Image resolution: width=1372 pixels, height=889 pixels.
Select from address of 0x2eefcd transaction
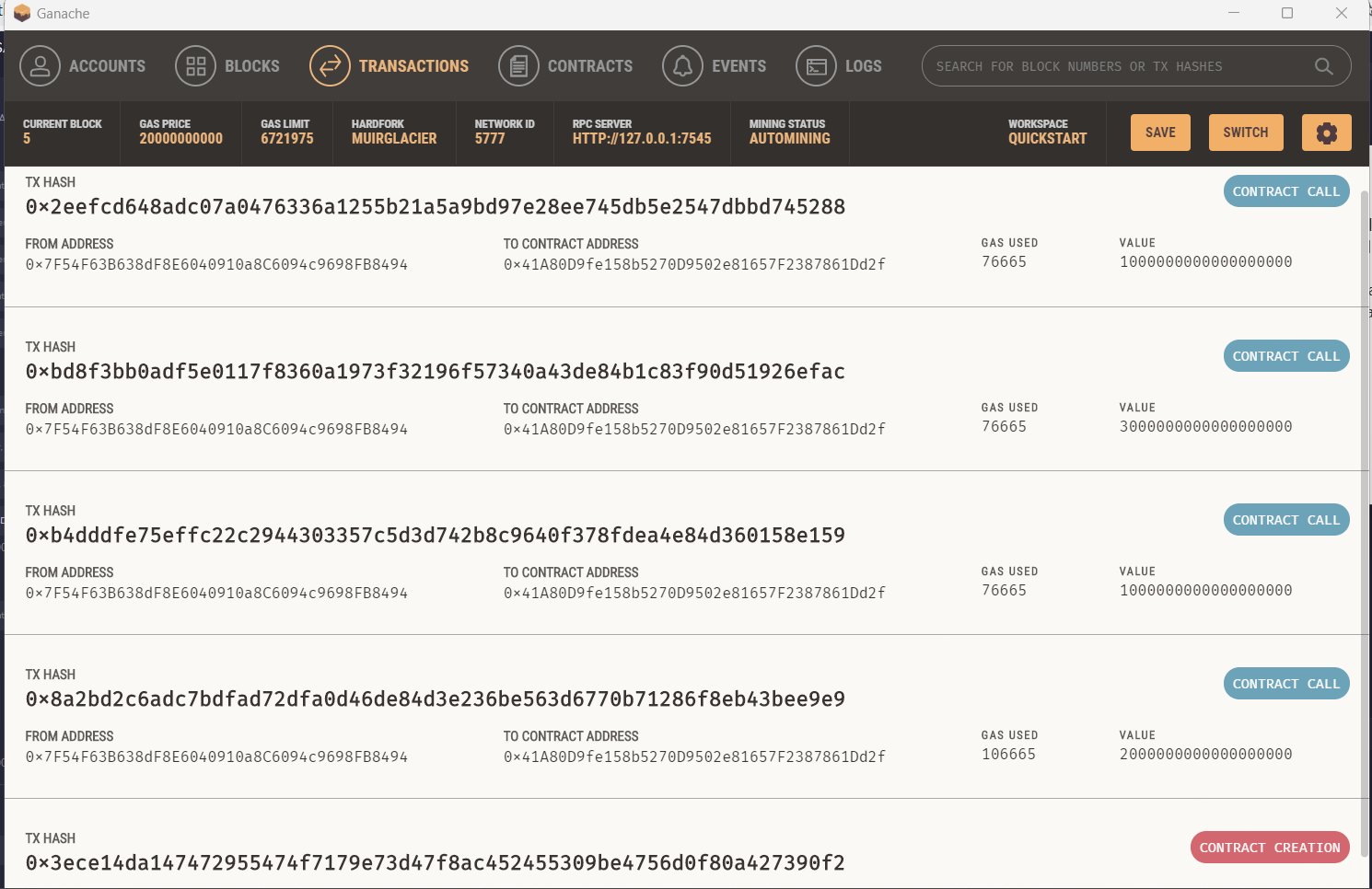[x=216, y=265]
